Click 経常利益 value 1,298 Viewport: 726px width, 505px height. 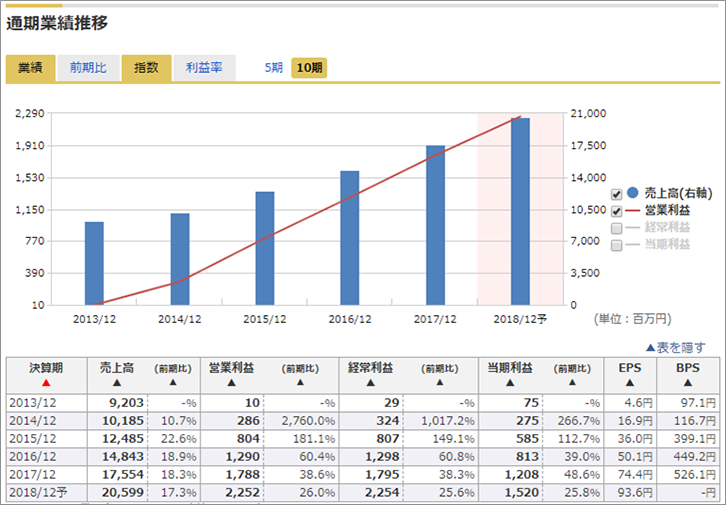[x=382, y=457]
